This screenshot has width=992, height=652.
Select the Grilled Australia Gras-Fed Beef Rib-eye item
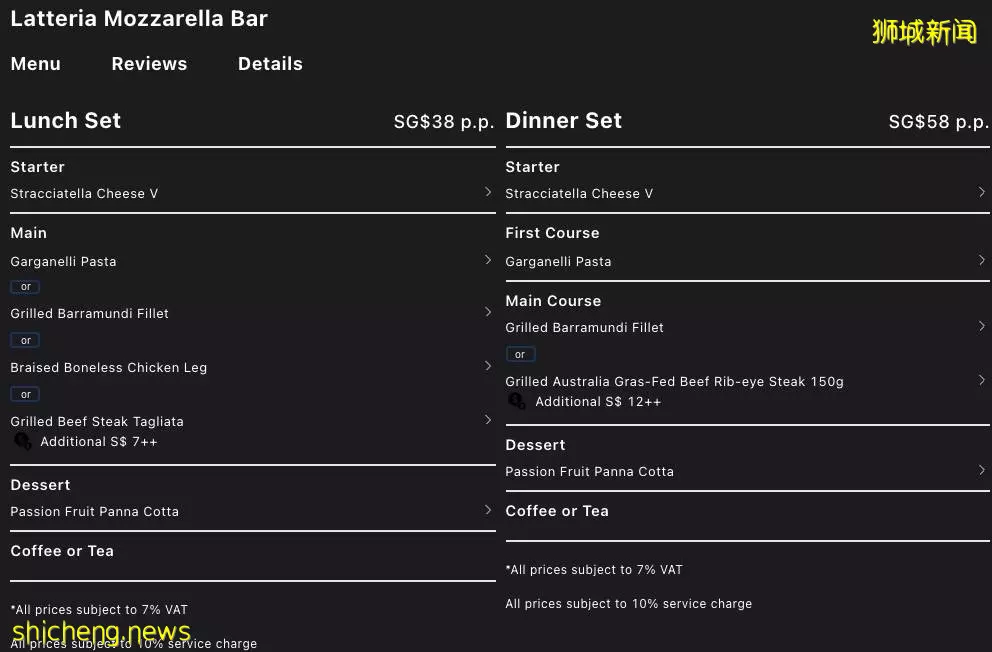point(674,381)
